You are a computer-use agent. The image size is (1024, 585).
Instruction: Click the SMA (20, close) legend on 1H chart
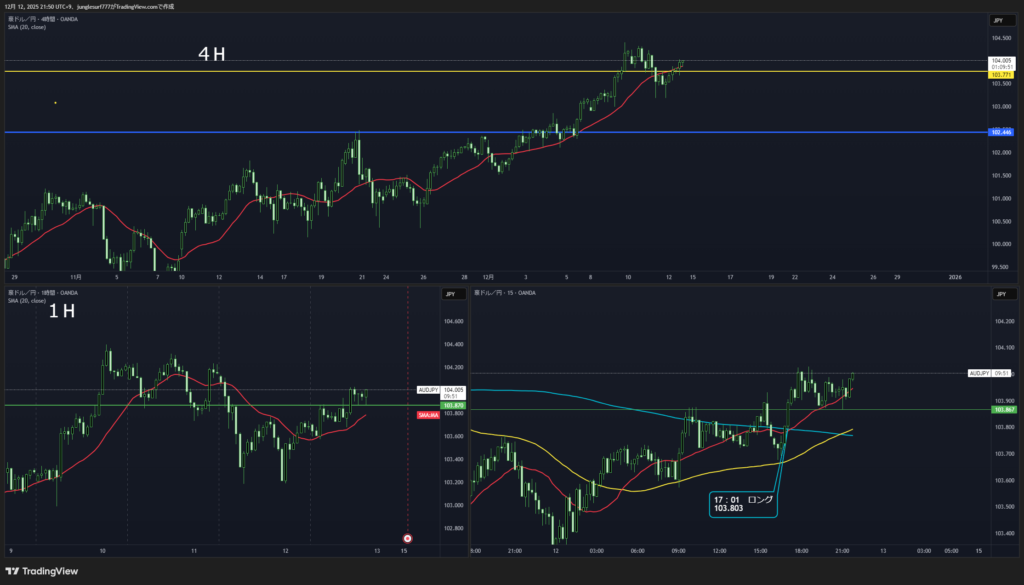coord(27,300)
